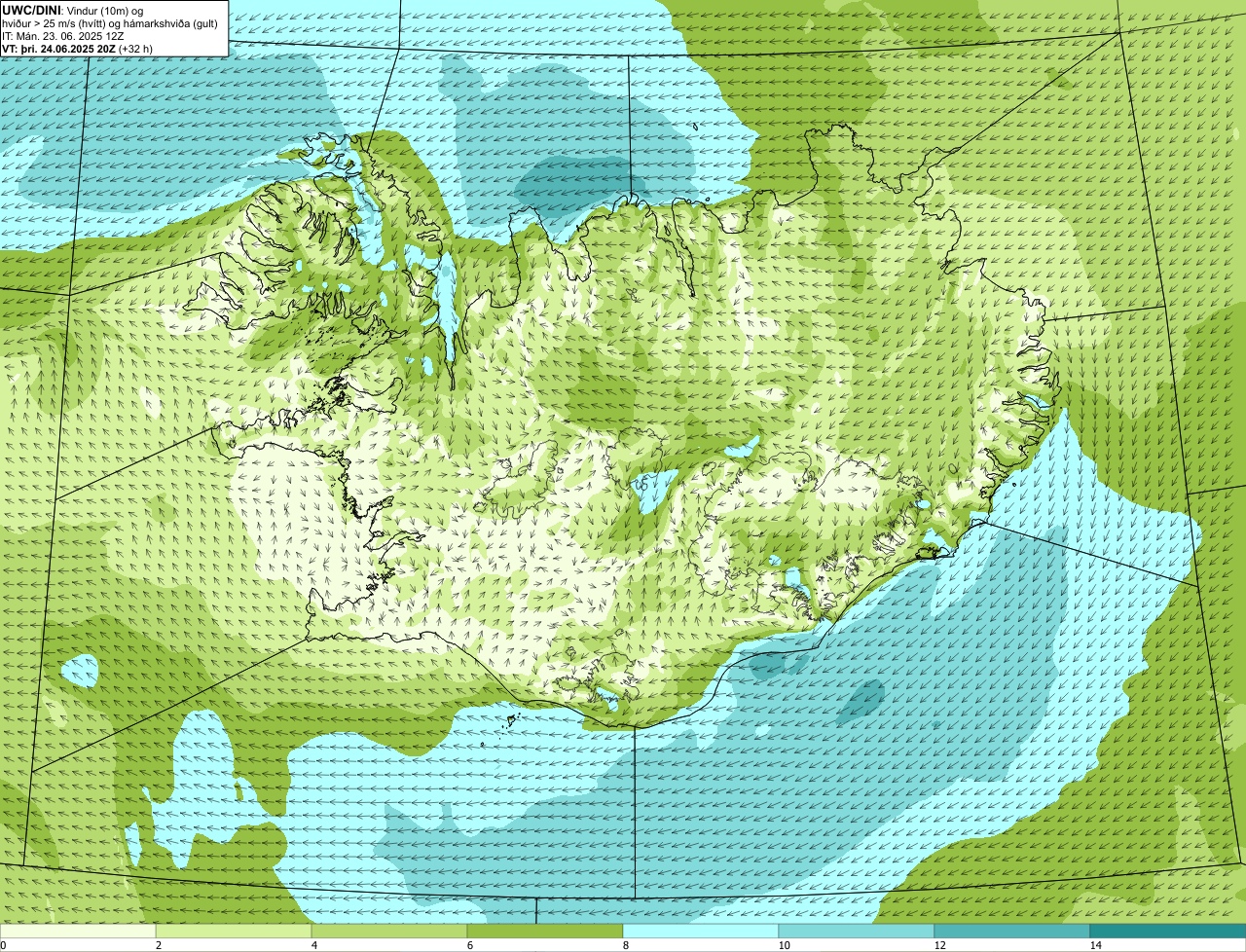Click the initial time line "IT: Mán. 23. 06. 2025 12Z"
Screen dimensions: 1246x952
(x=63, y=35)
